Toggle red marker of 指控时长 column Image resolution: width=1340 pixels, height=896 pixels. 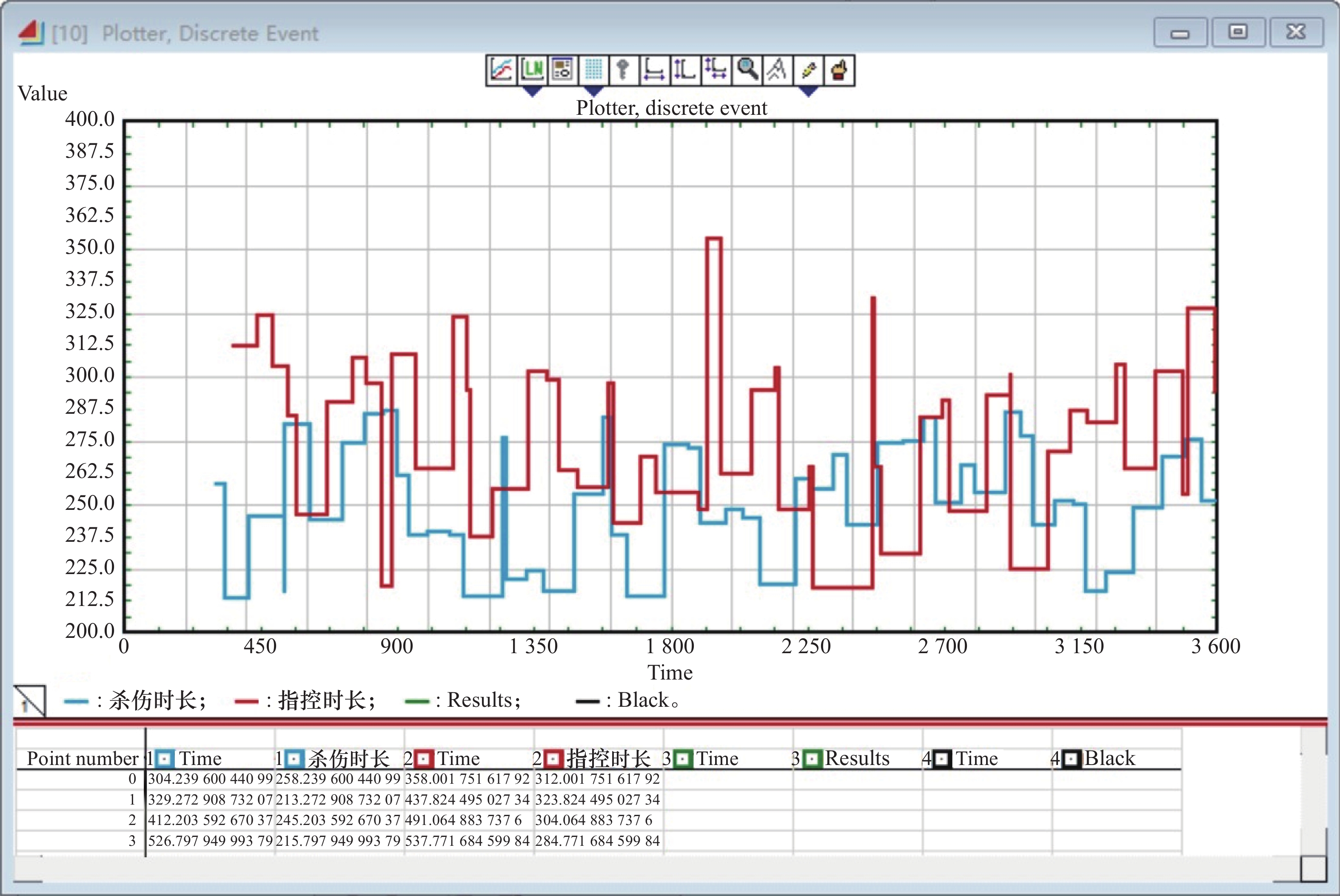pyautogui.click(x=553, y=759)
